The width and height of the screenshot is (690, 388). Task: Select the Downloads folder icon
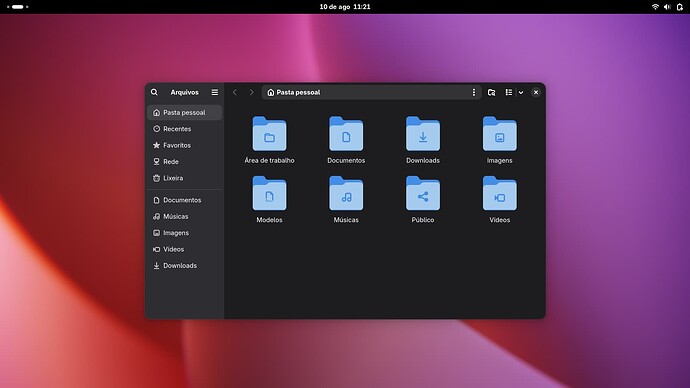(x=423, y=134)
